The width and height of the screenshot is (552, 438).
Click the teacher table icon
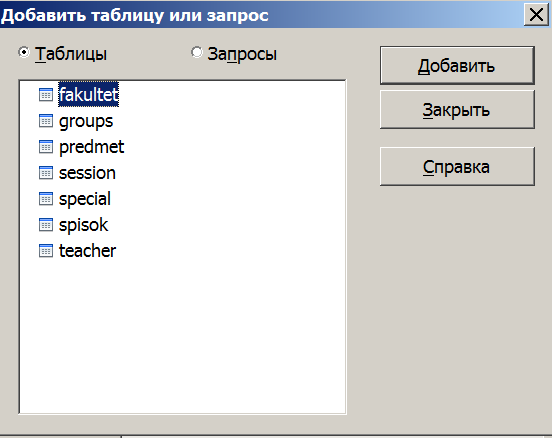(46, 251)
